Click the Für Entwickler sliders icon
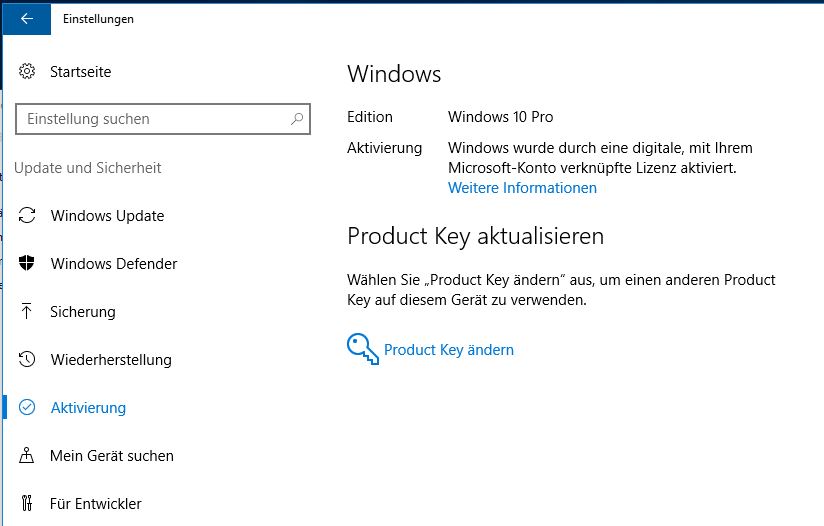Viewport: 824px width, 526px height. coord(28,504)
